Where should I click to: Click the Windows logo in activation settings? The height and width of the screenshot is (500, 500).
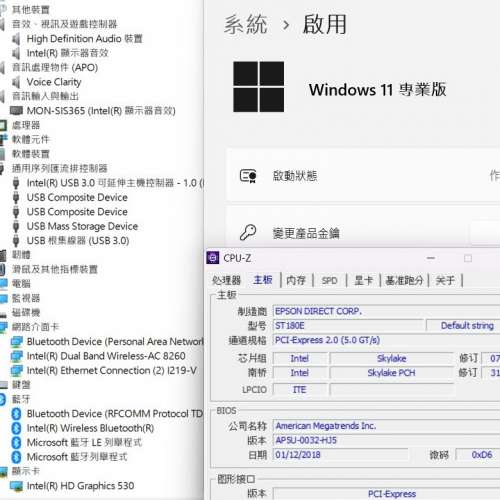point(259,87)
